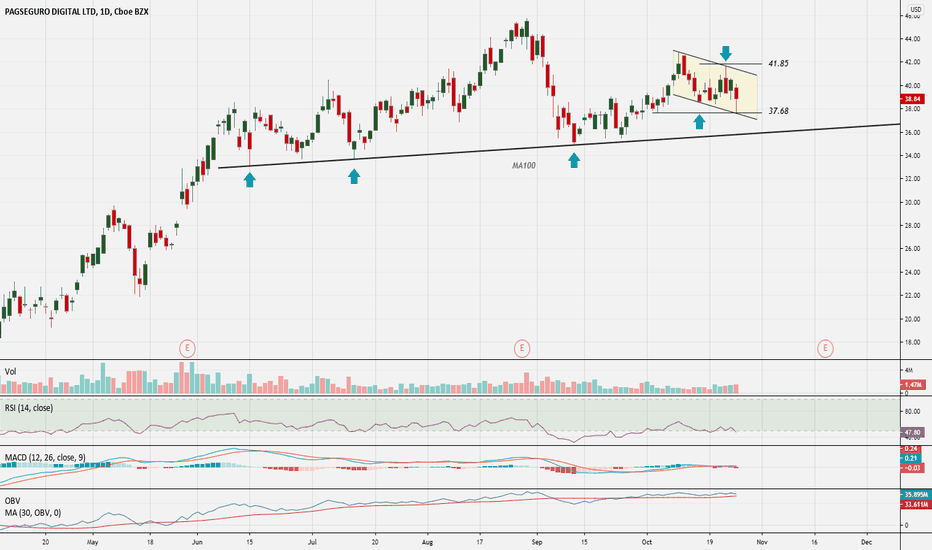
Task: Select the RSI (14, close) indicator label
Action: pos(29,408)
